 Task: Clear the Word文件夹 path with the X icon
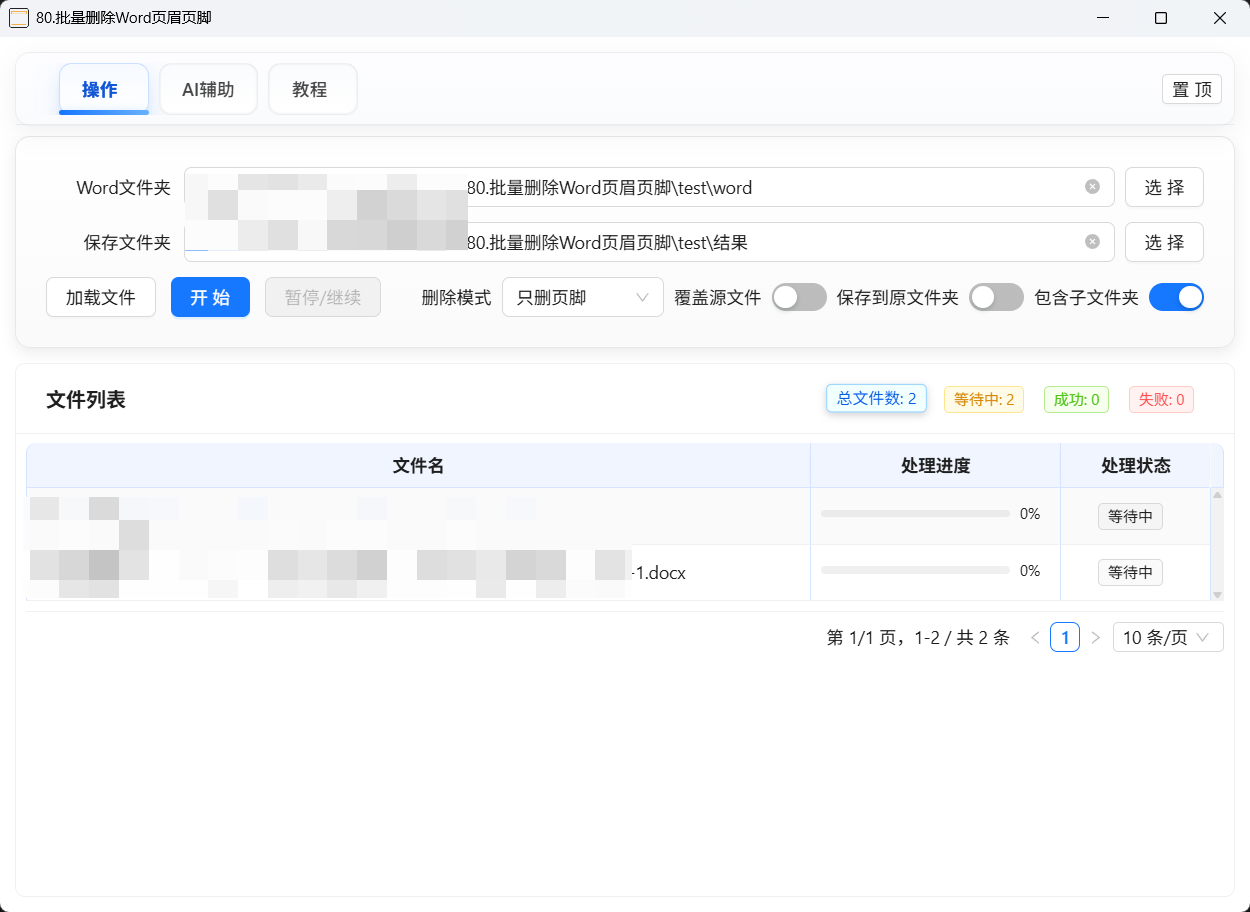1092,187
